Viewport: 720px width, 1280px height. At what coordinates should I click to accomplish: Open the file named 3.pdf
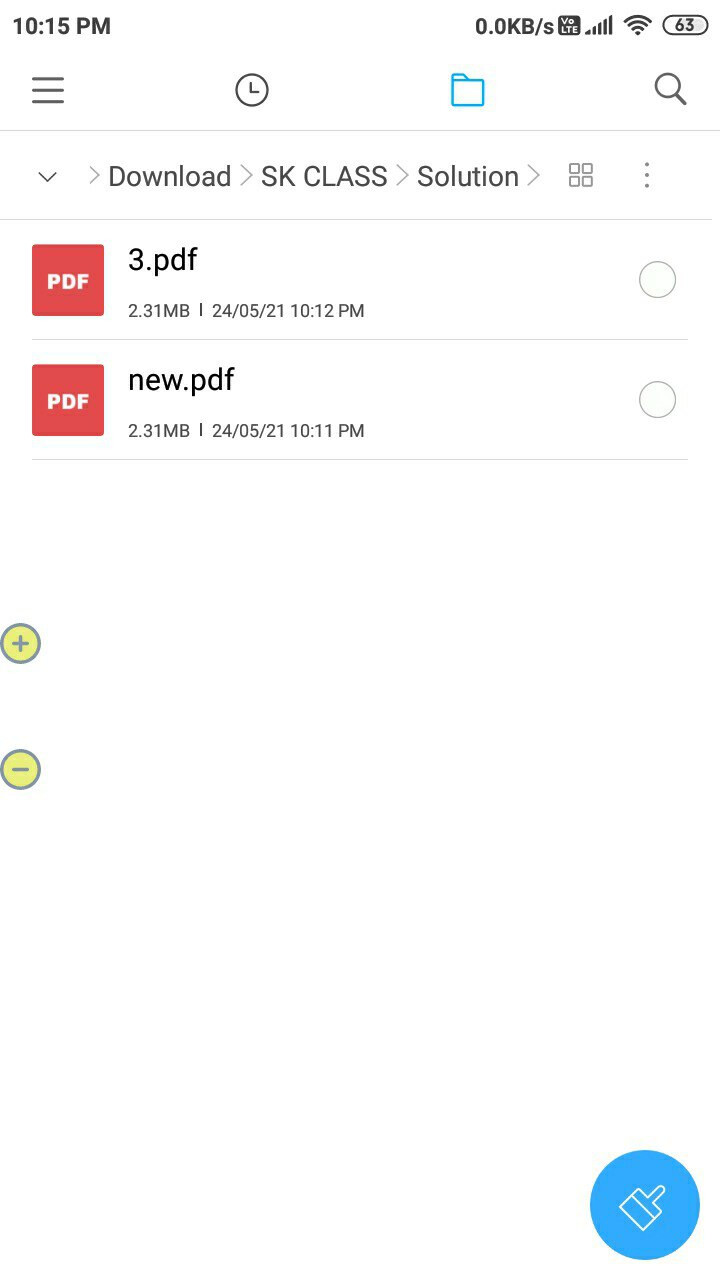click(x=163, y=260)
